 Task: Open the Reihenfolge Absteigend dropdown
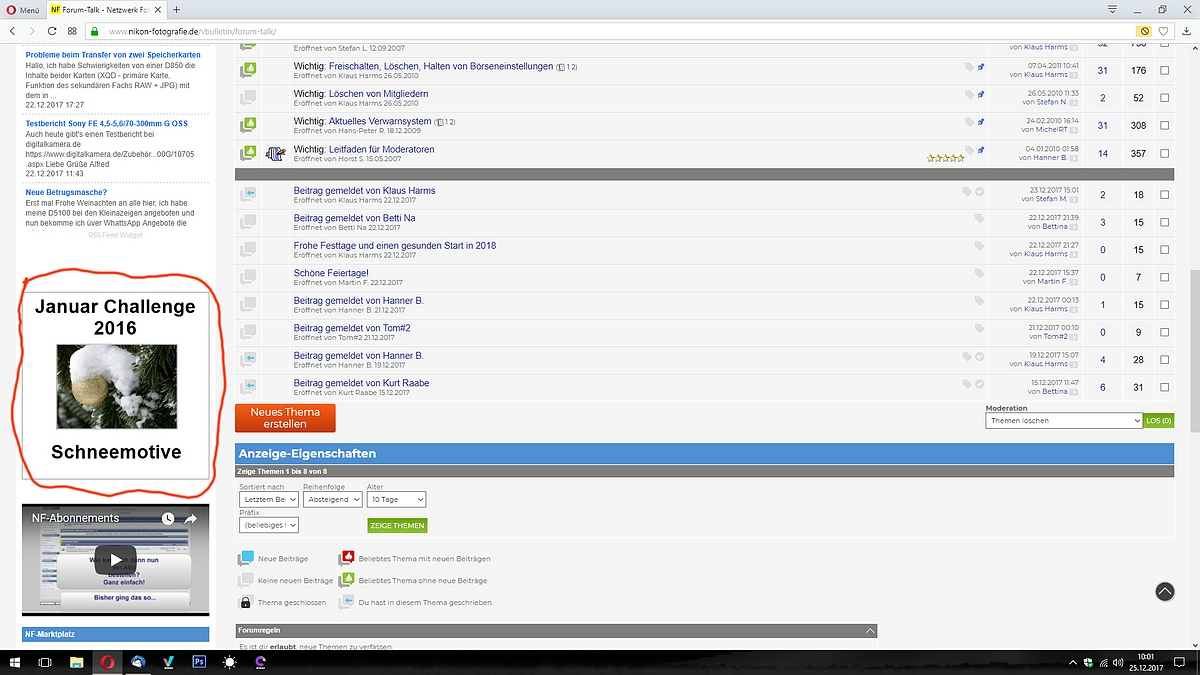333,499
